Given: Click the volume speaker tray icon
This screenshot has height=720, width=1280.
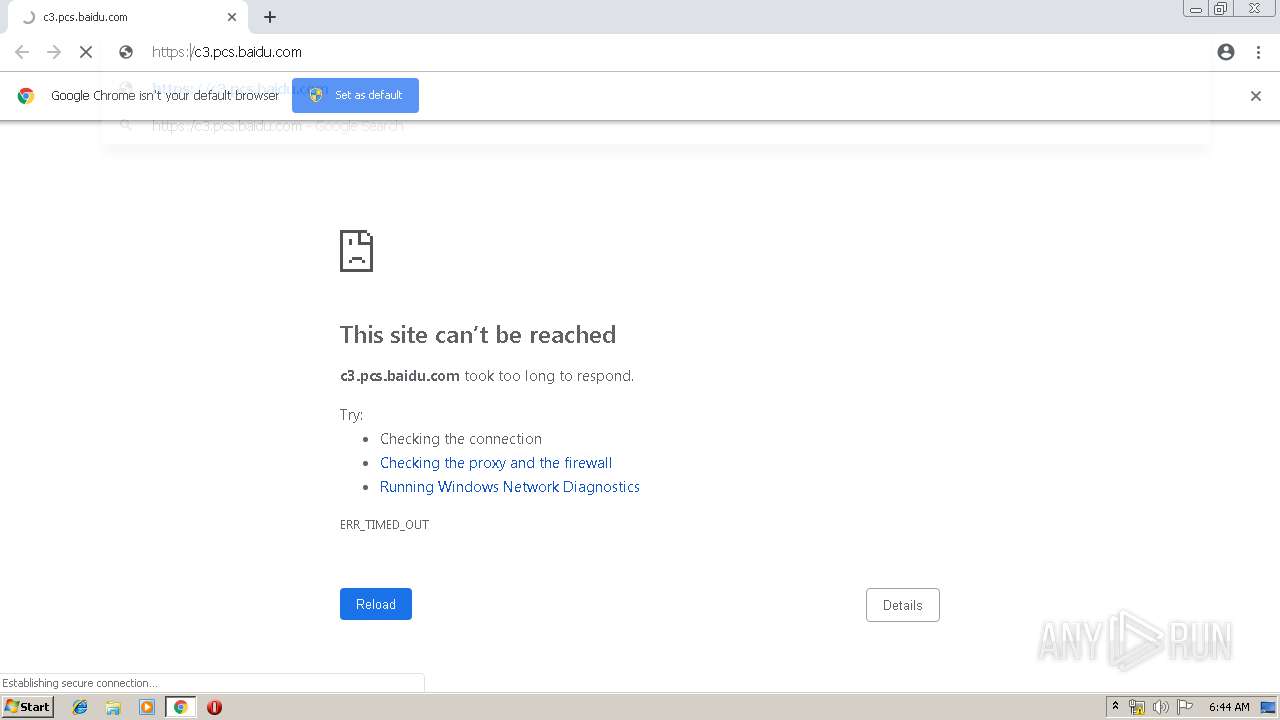Looking at the screenshot, I should 1160,707.
